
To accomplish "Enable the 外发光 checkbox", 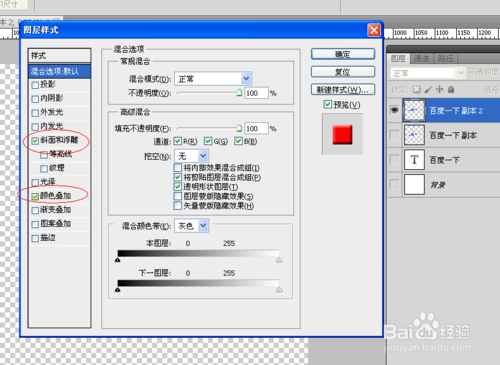I will [35, 113].
